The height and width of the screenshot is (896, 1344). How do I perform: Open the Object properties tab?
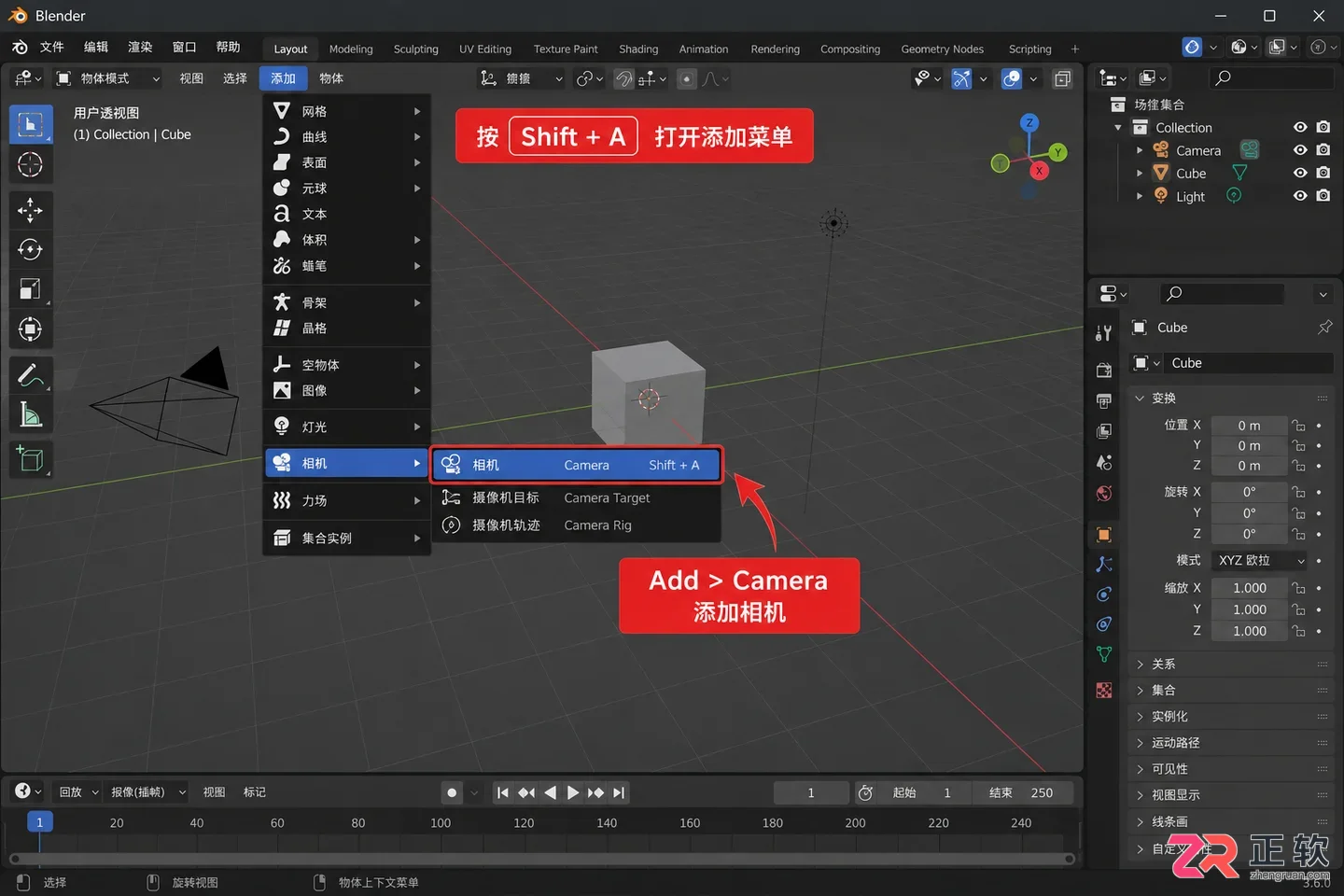pos(1104,535)
